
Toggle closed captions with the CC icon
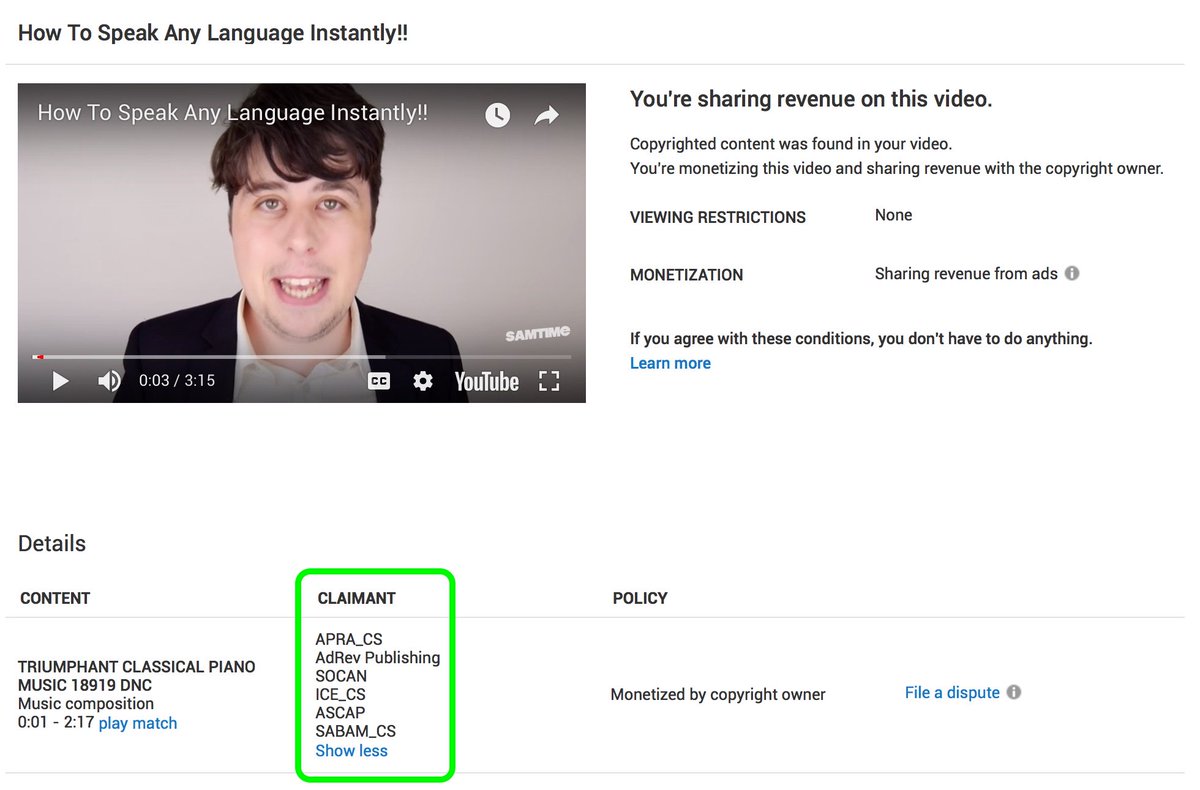click(x=379, y=381)
